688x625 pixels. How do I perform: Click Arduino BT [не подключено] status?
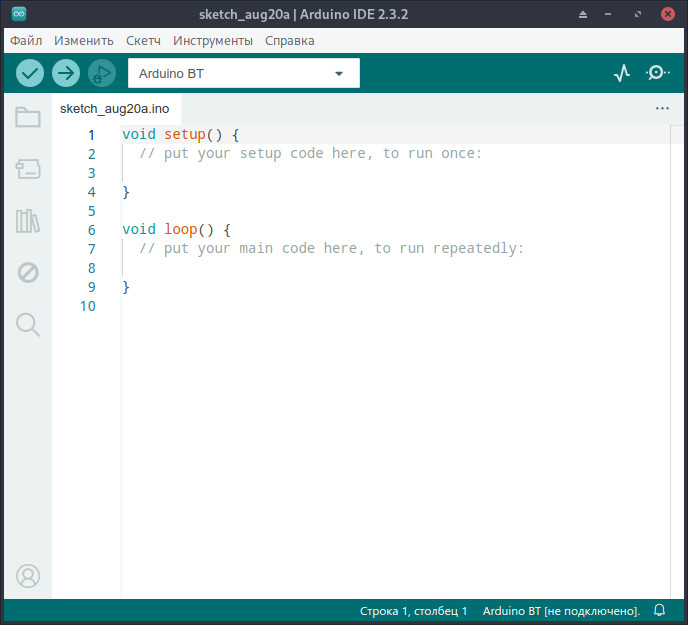(561, 611)
